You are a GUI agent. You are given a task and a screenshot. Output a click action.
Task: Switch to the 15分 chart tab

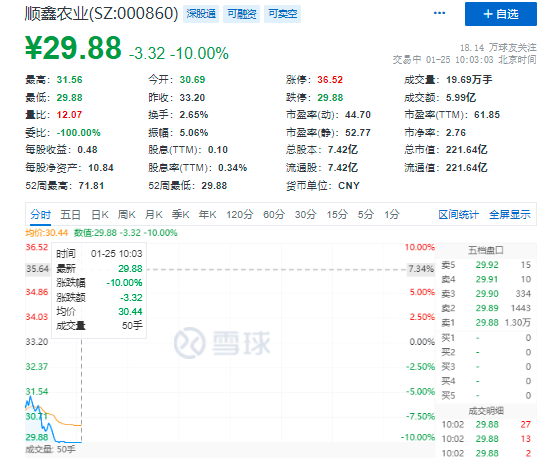[337, 214]
